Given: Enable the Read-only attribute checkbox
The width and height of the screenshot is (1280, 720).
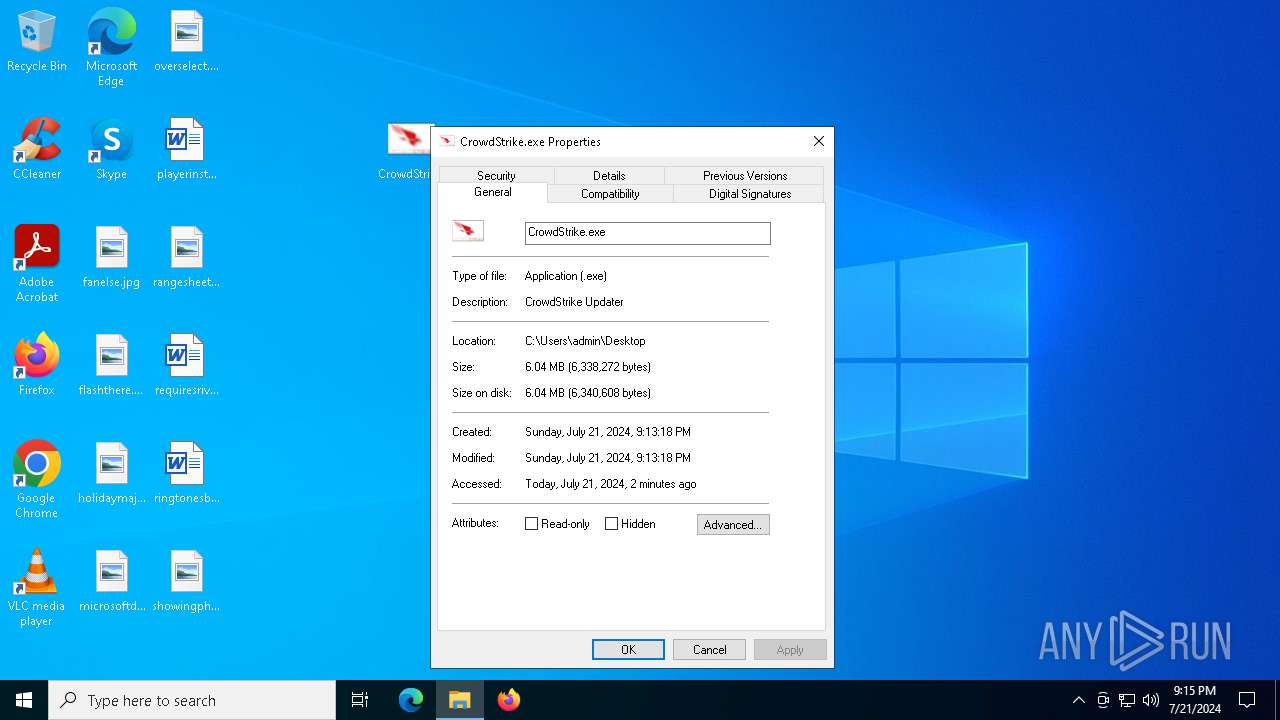Looking at the screenshot, I should pyautogui.click(x=532, y=524).
